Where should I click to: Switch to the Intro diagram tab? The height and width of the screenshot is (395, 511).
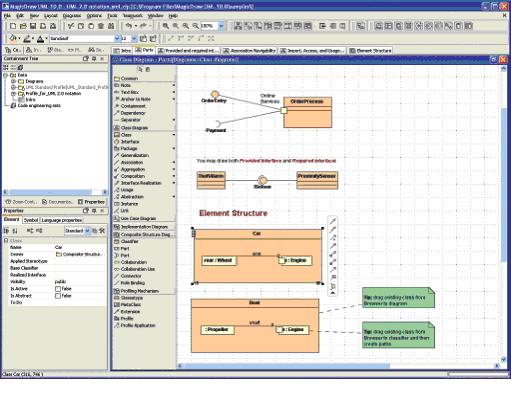tap(122, 51)
